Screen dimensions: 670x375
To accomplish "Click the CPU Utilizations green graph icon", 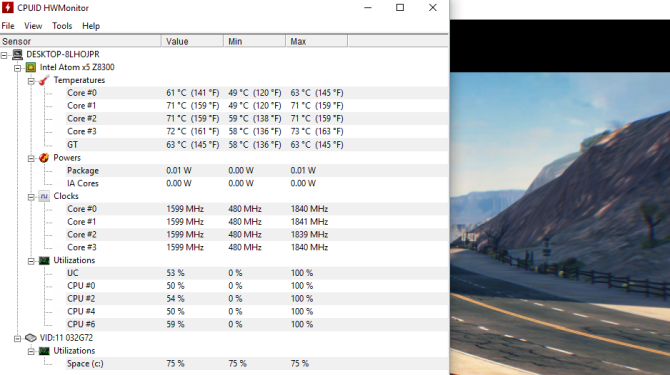I will 44,260.
